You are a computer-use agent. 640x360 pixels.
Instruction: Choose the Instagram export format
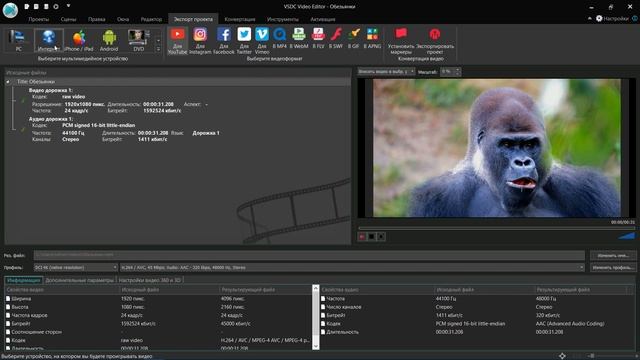click(200, 41)
